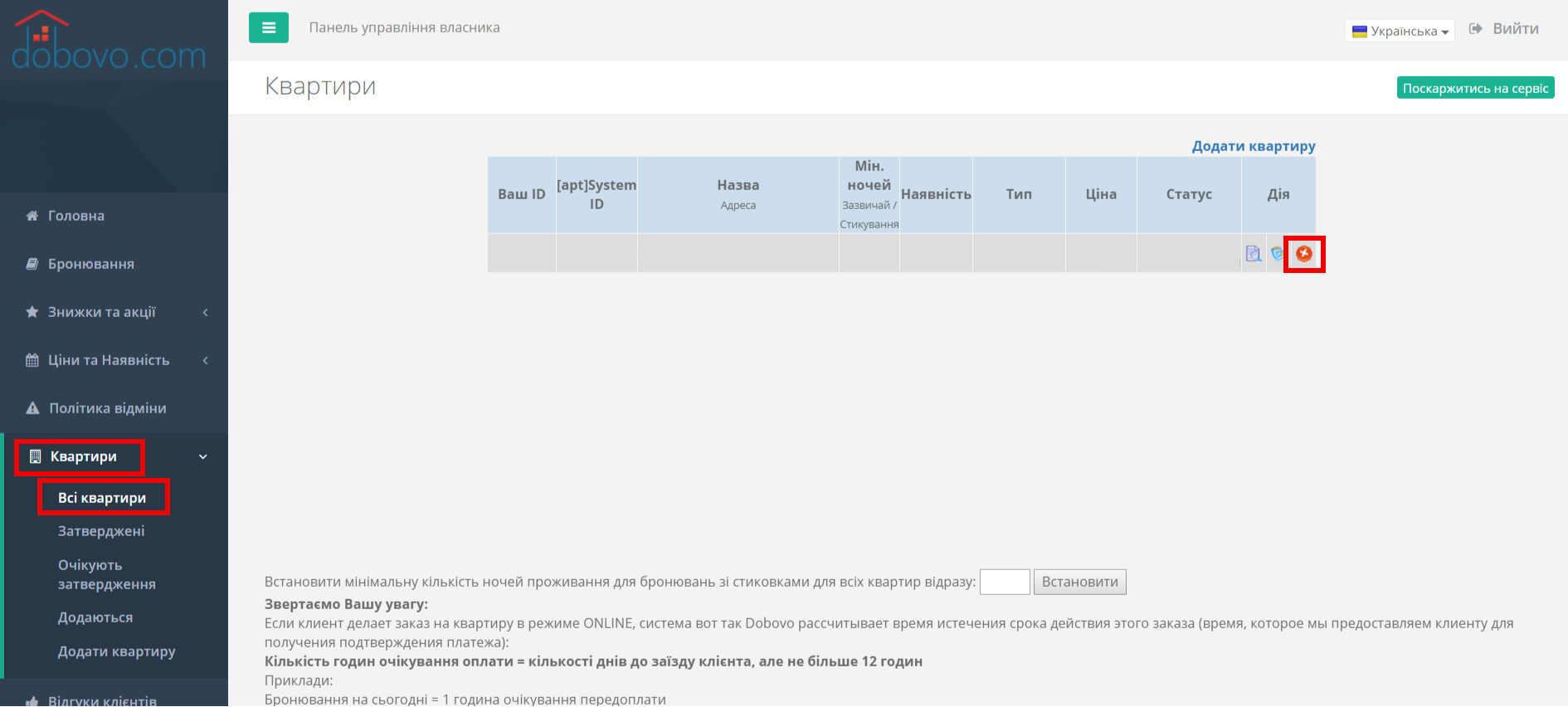Click the warning icon beside Політика відміни
The width and height of the screenshot is (1568, 707).
32,408
